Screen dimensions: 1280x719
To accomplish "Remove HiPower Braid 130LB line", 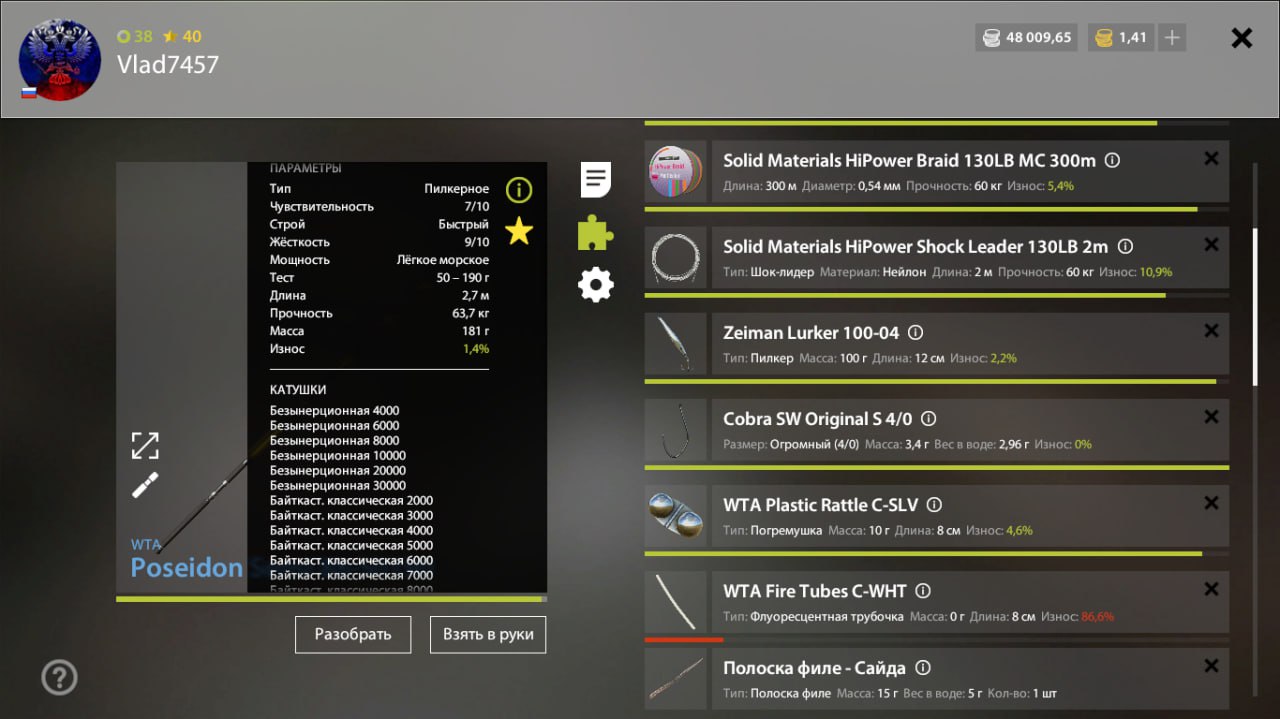I will pyautogui.click(x=1211, y=158).
